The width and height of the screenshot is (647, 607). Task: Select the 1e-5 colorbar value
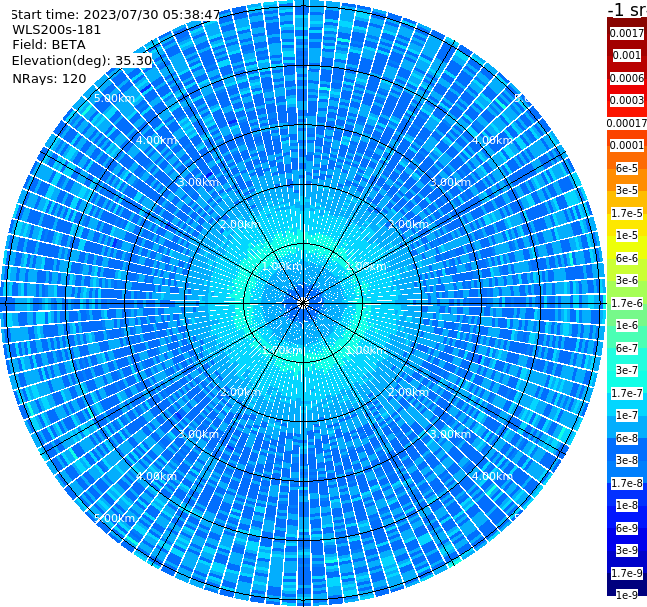tap(627, 235)
